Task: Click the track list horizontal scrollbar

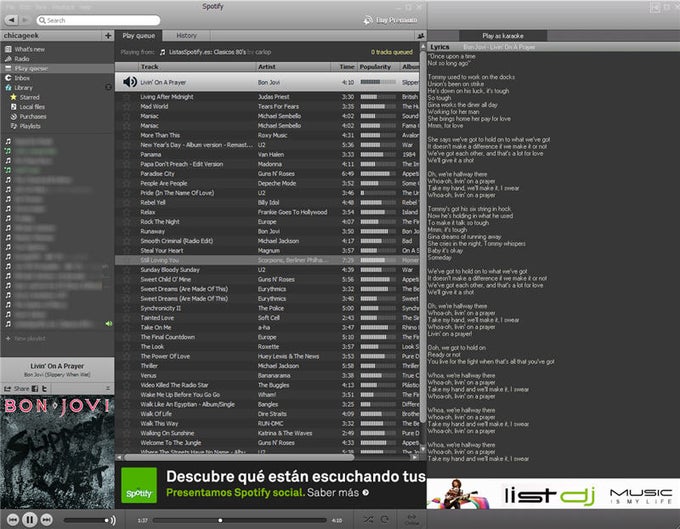Action: tap(239, 457)
